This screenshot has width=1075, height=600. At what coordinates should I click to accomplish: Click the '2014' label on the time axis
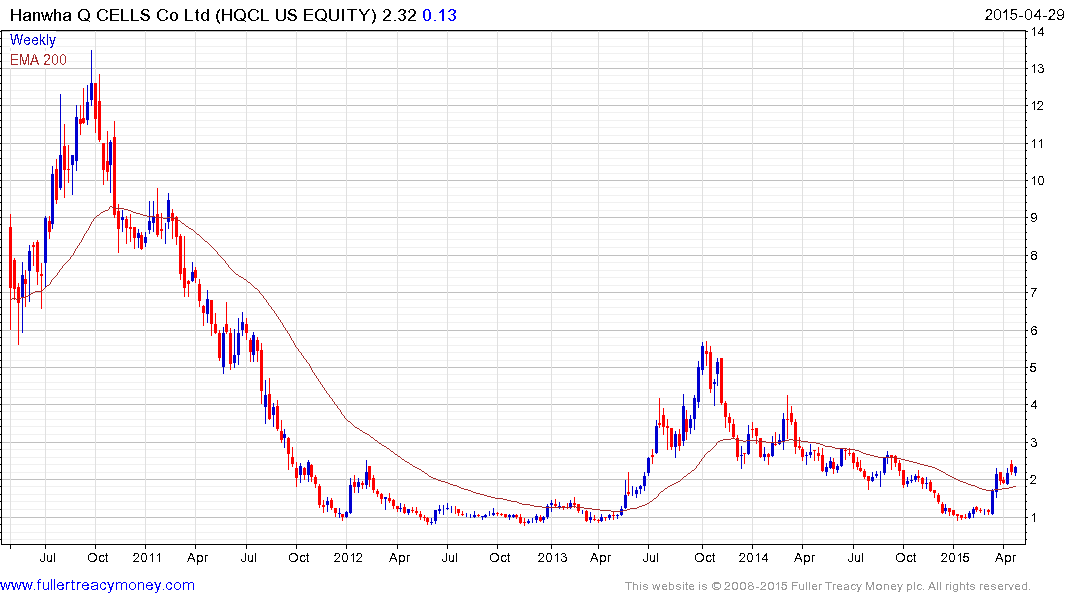[753, 557]
